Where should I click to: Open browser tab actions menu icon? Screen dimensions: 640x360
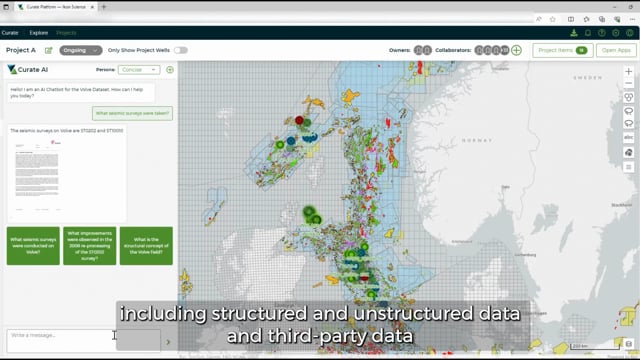(6, 7)
